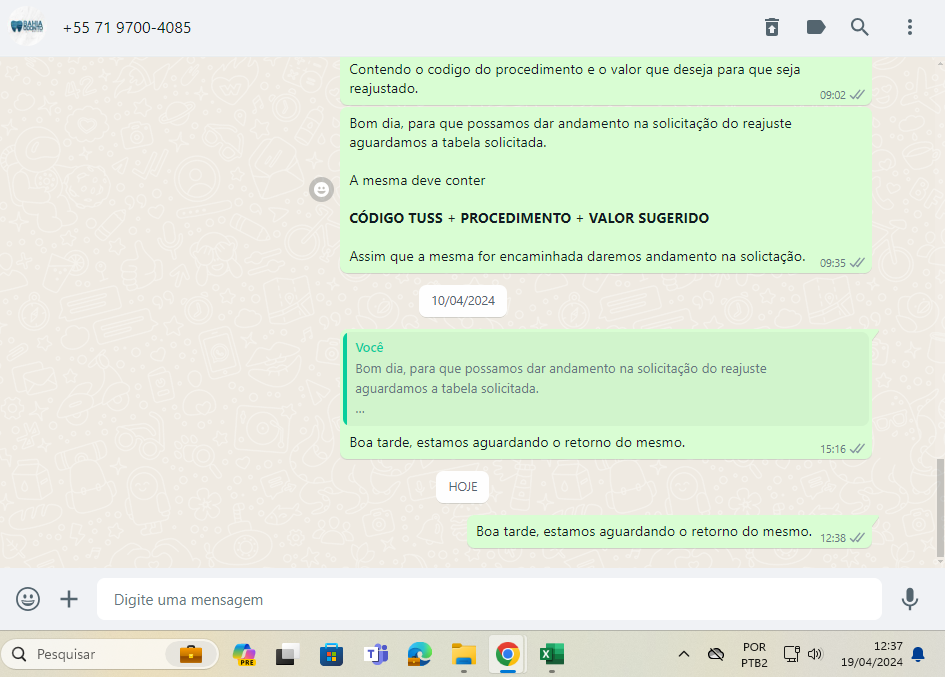Click the plus attach button
Screen dimensions: 945x677
pos(69,599)
